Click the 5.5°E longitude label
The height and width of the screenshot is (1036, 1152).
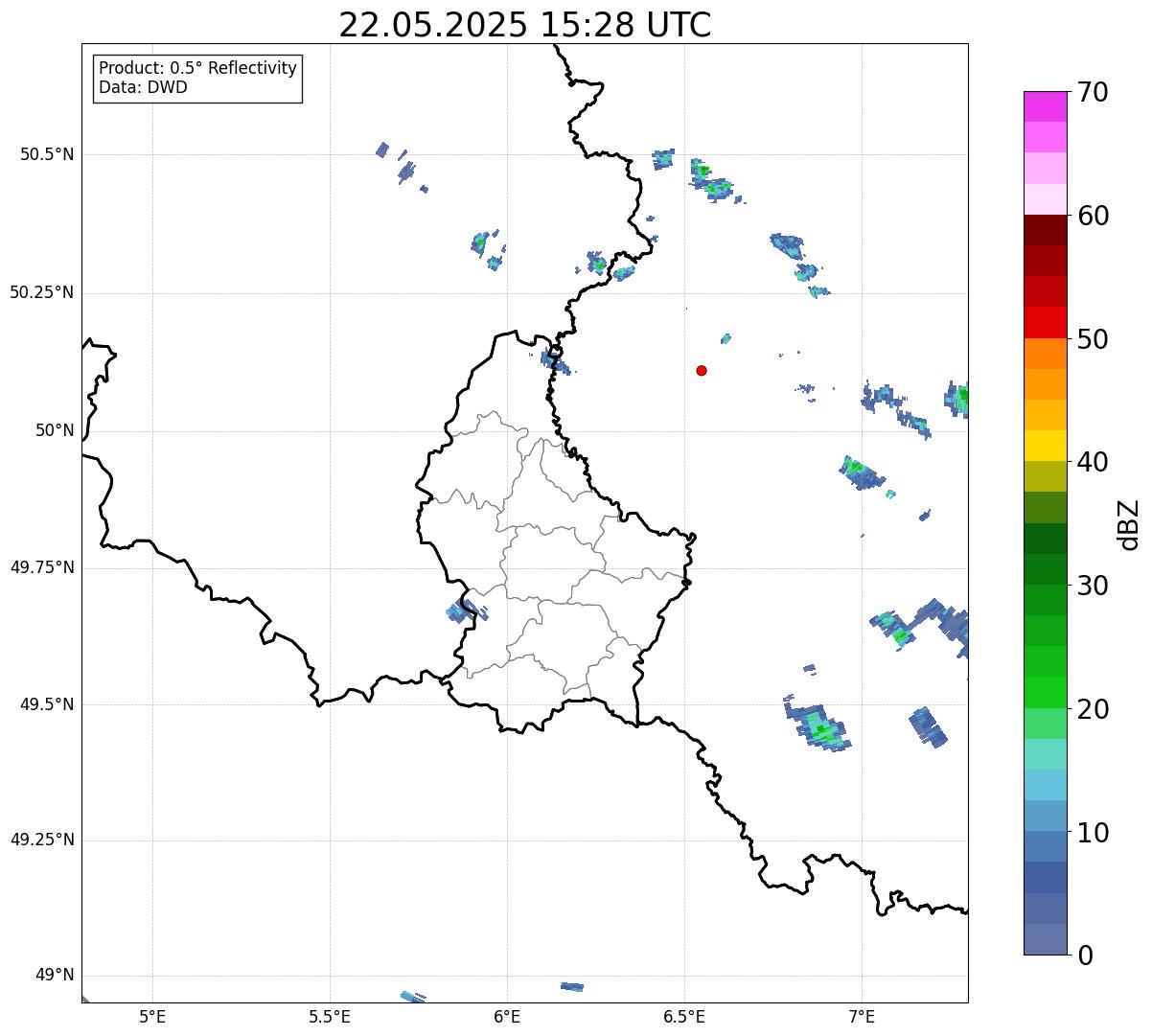[x=330, y=1017]
